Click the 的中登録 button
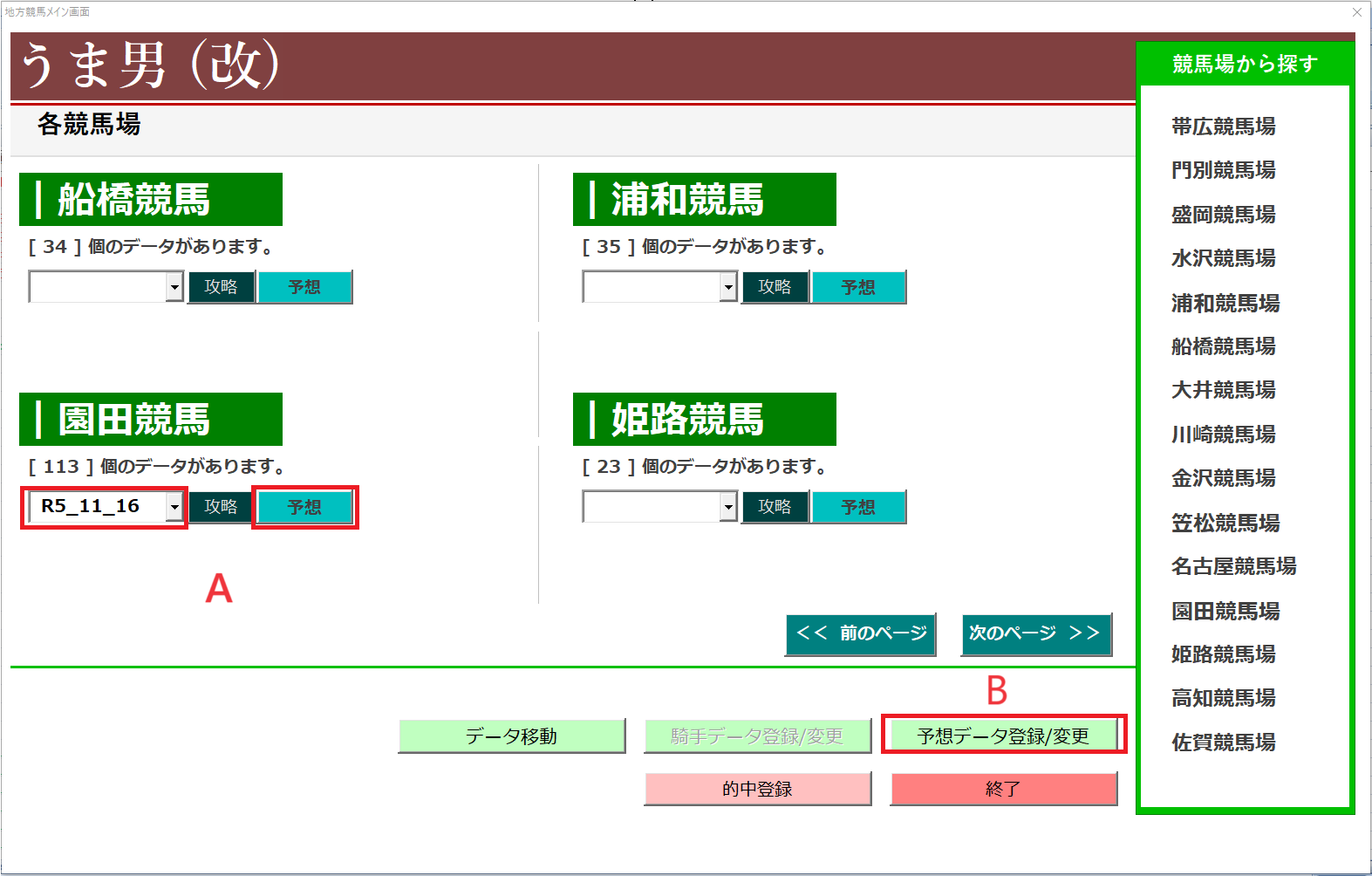 757,789
